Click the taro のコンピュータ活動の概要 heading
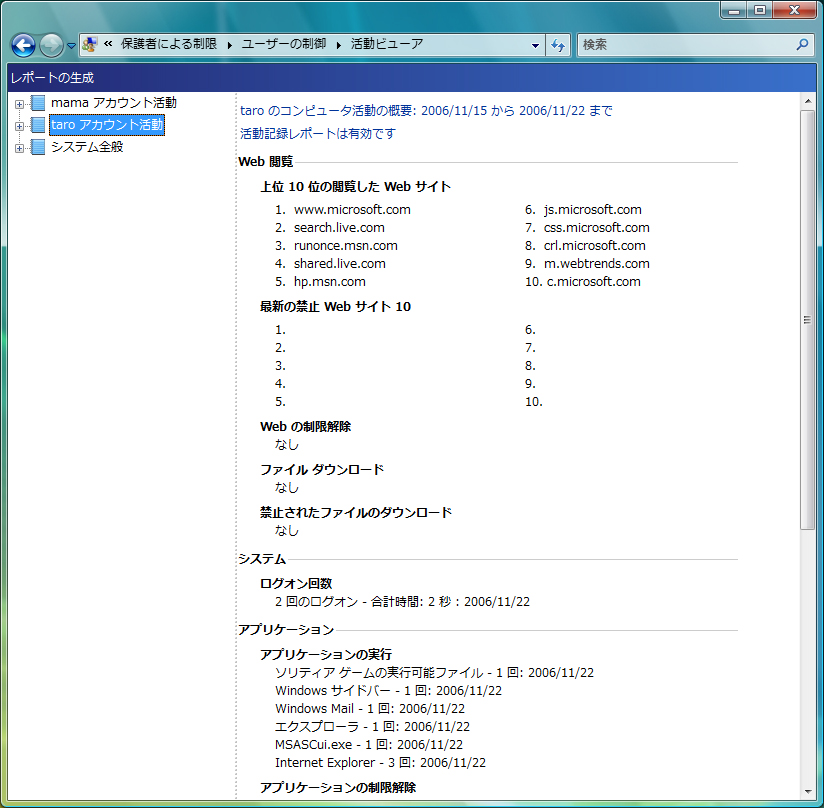The height and width of the screenshot is (808, 824). (x=426, y=111)
